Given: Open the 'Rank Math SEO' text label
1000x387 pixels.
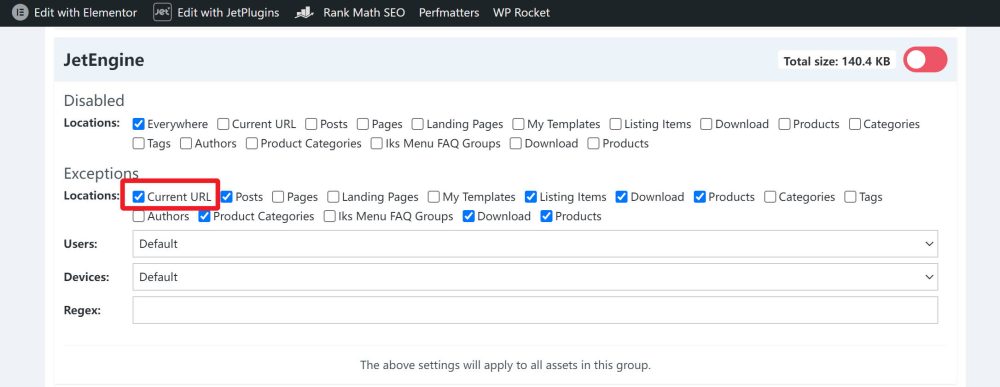Looking at the screenshot, I should click(364, 12).
